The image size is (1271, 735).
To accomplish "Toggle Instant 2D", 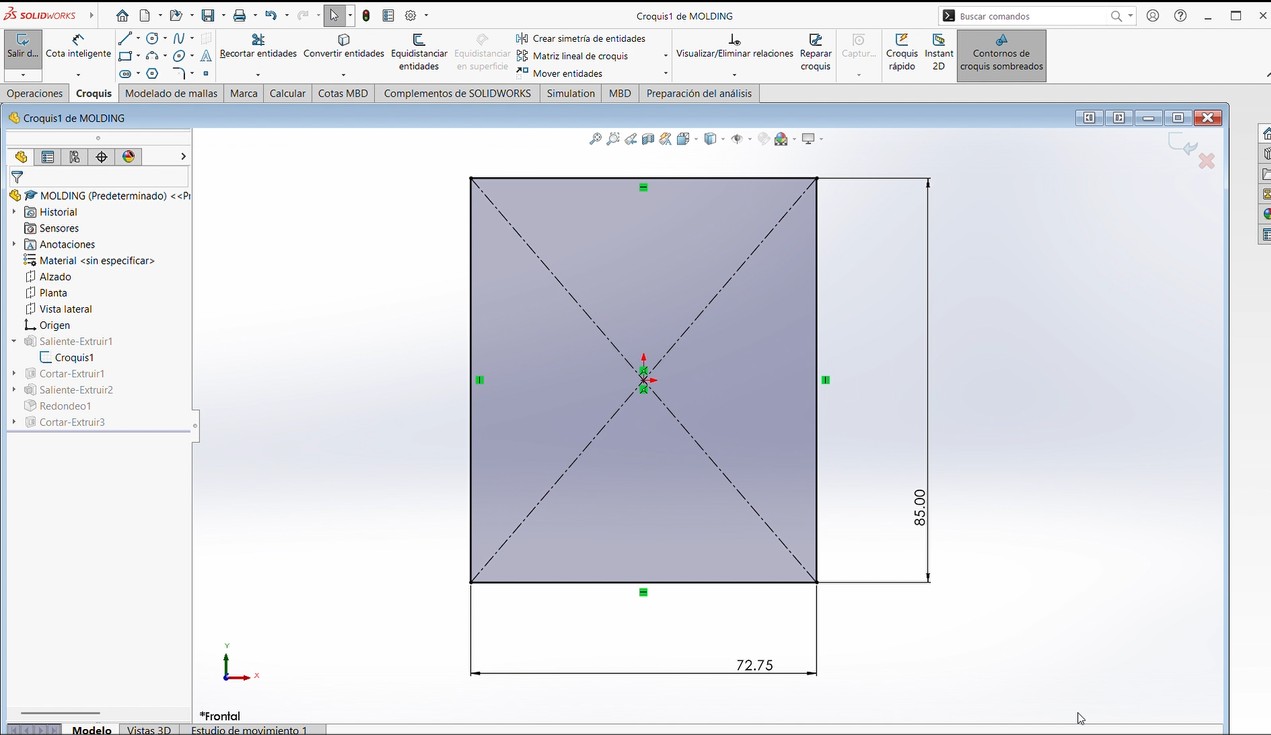I will pyautogui.click(x=939, y=53).
